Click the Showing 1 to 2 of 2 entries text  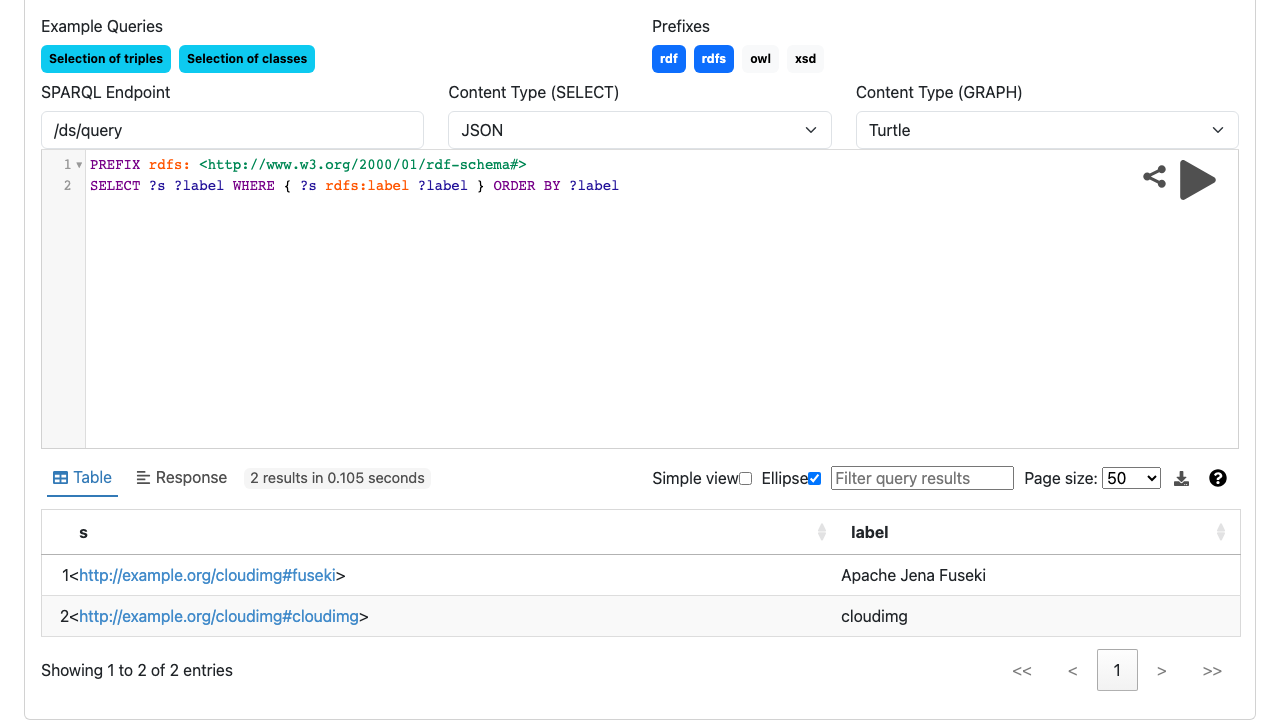137,670
